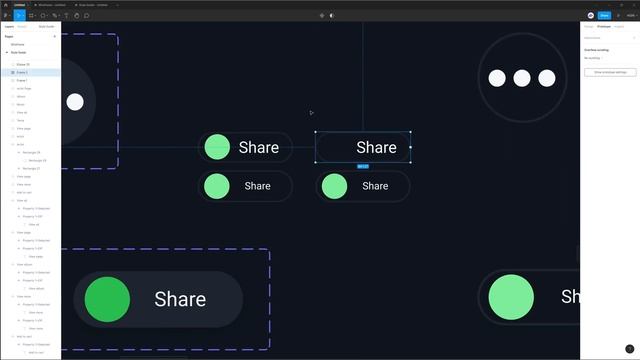Open the Figma main menu
The image size is (640, 360).
pyautogui.click(x=5, y=16)
